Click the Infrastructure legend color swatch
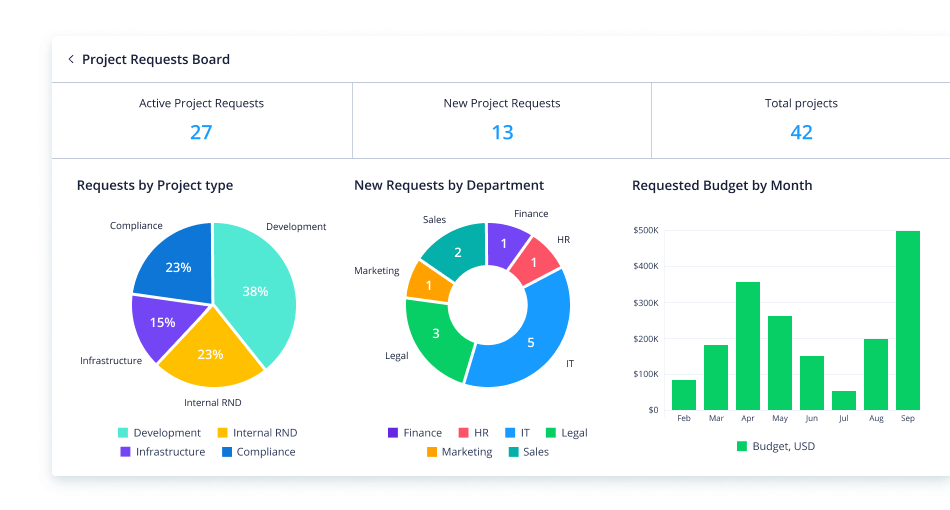This screenshot has width=950, height=510. coord(125,452)
